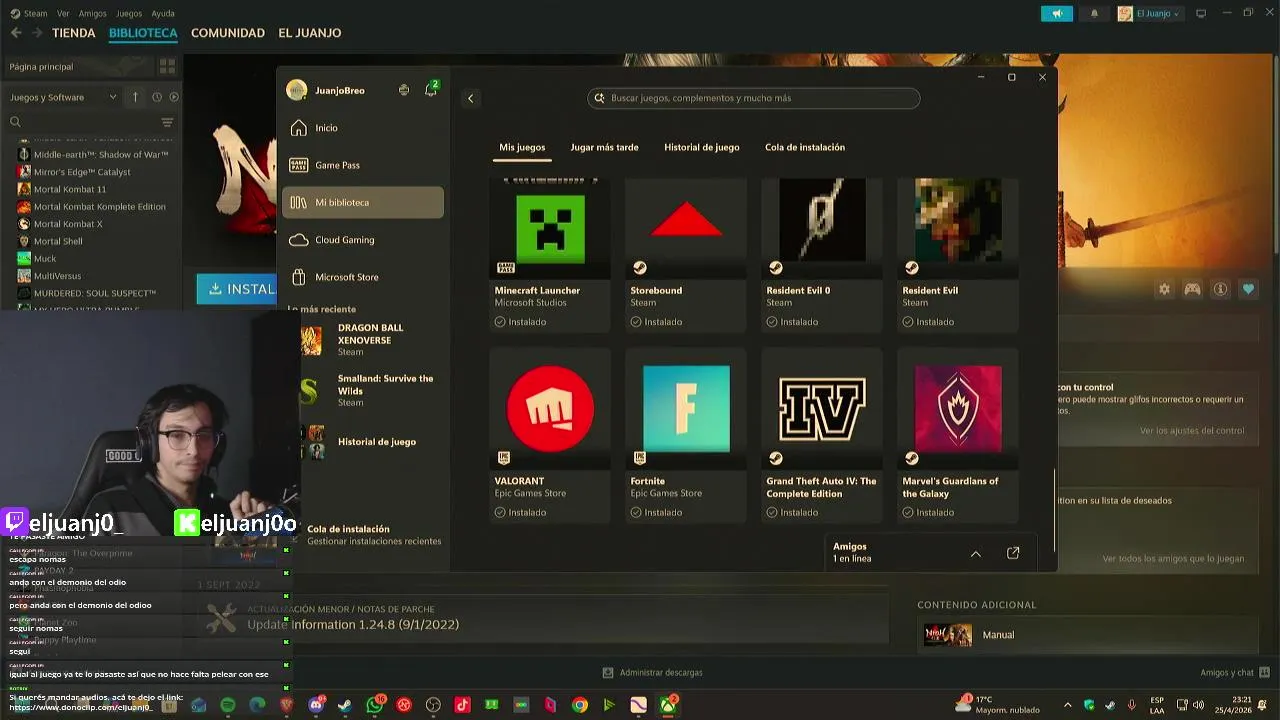Click the JuanjoBreo profile avatar
The height and width of the screenshot is (720, 1280).
pos(296,90)
